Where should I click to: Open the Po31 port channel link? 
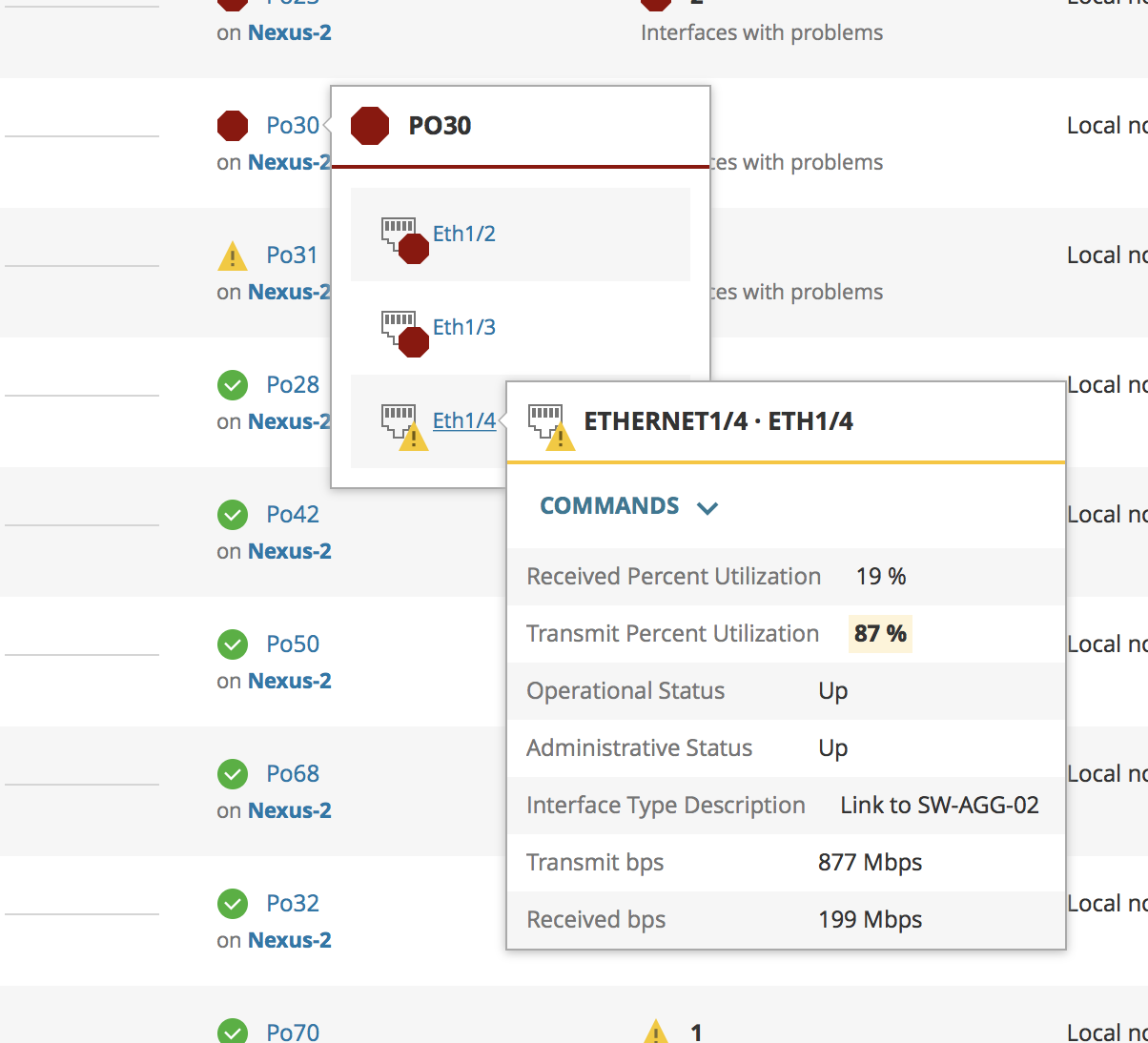click(x=292, y=256)
